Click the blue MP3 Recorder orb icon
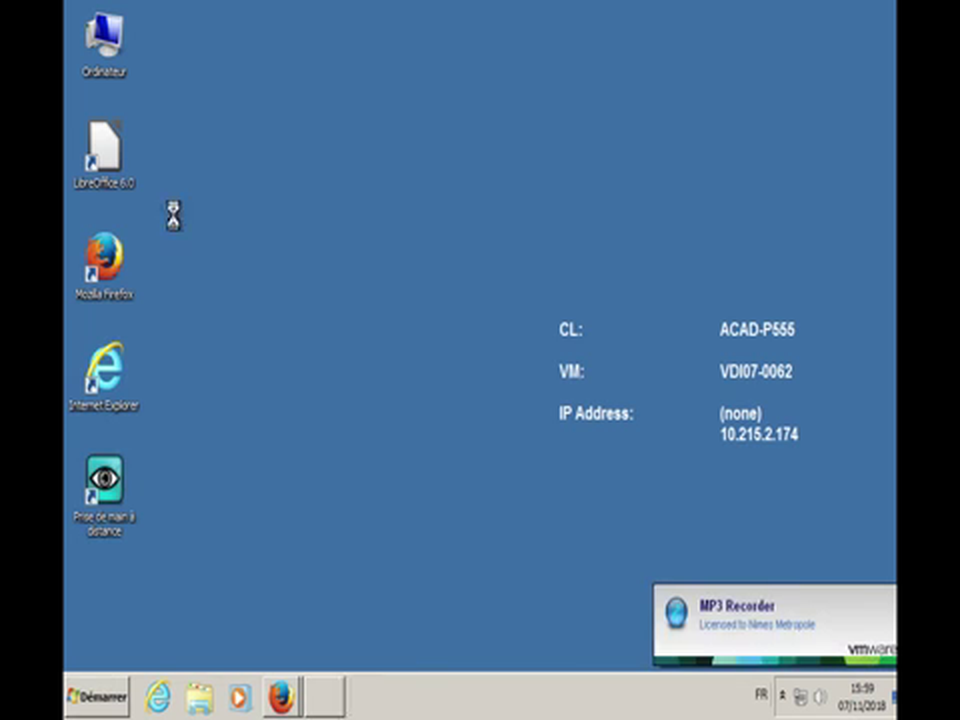Image resolution: width=960 pixels, height=720 pixels. (x=677, y=612)
